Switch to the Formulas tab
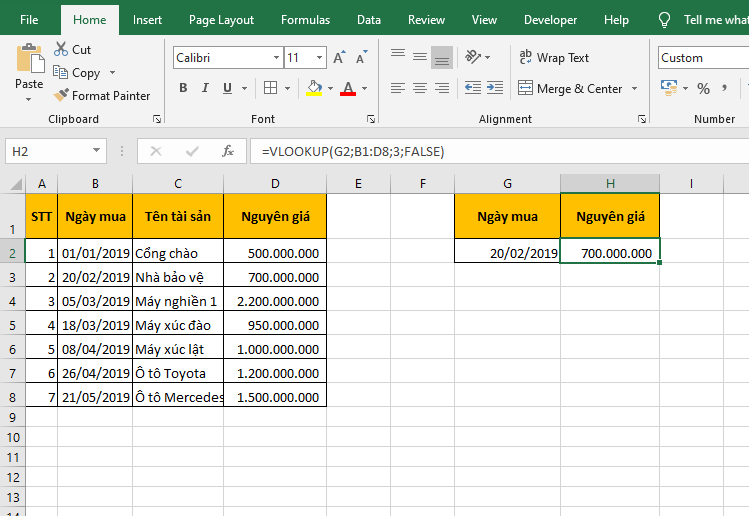Viewport: 749px width, 516px height. 305,20
